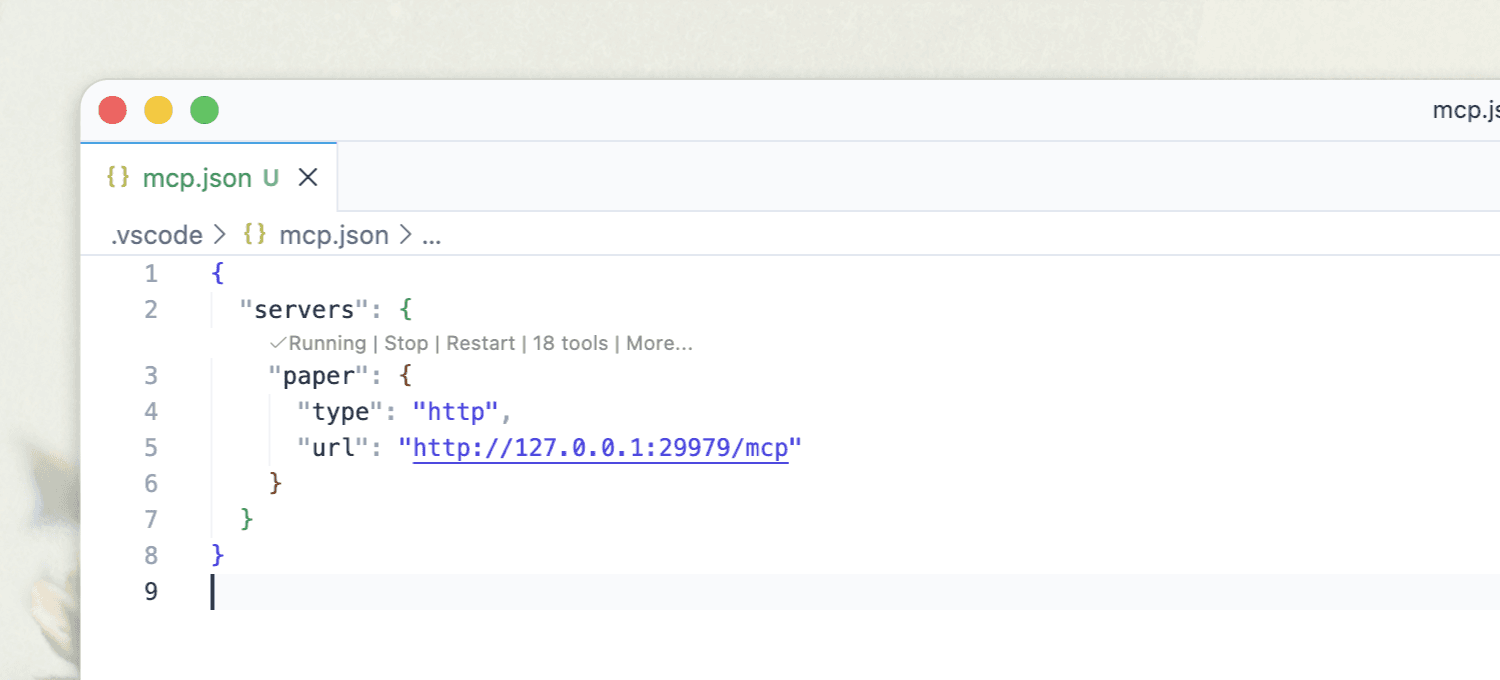Restart the paper MCP server
1500x680 pixels.
(480, 343)
